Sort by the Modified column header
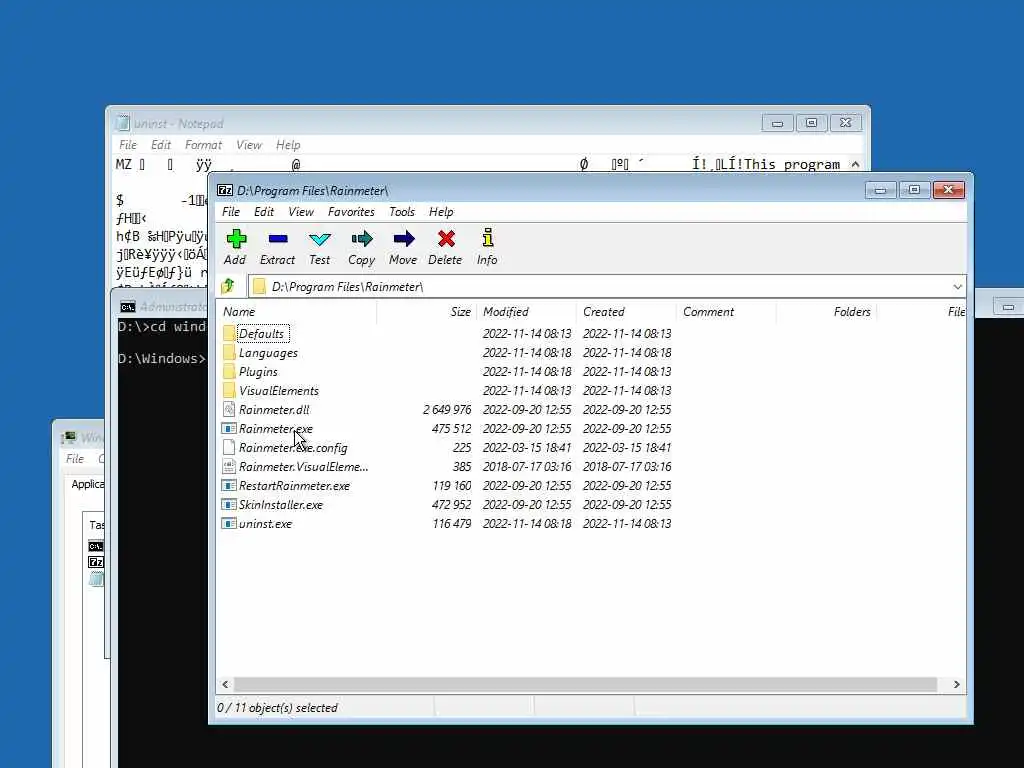 pyautogui.click(x=526, y=312)
